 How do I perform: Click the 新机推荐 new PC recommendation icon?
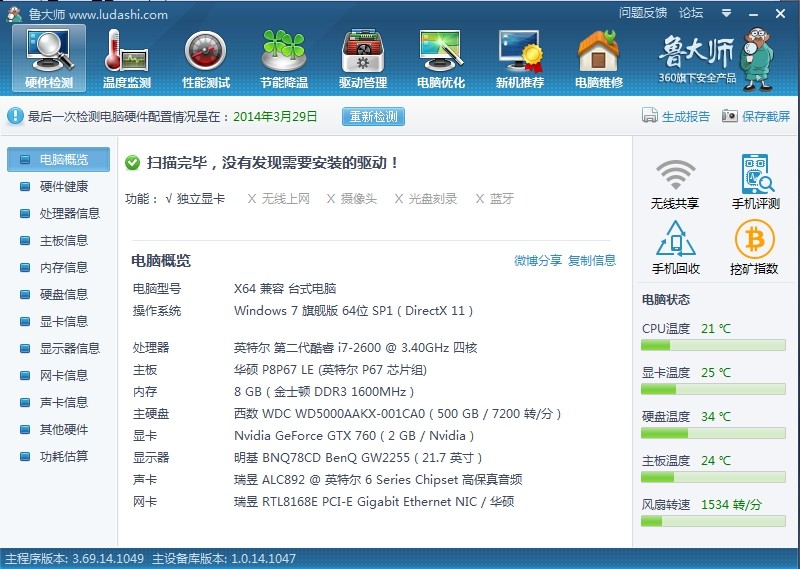tap(520, 58)
